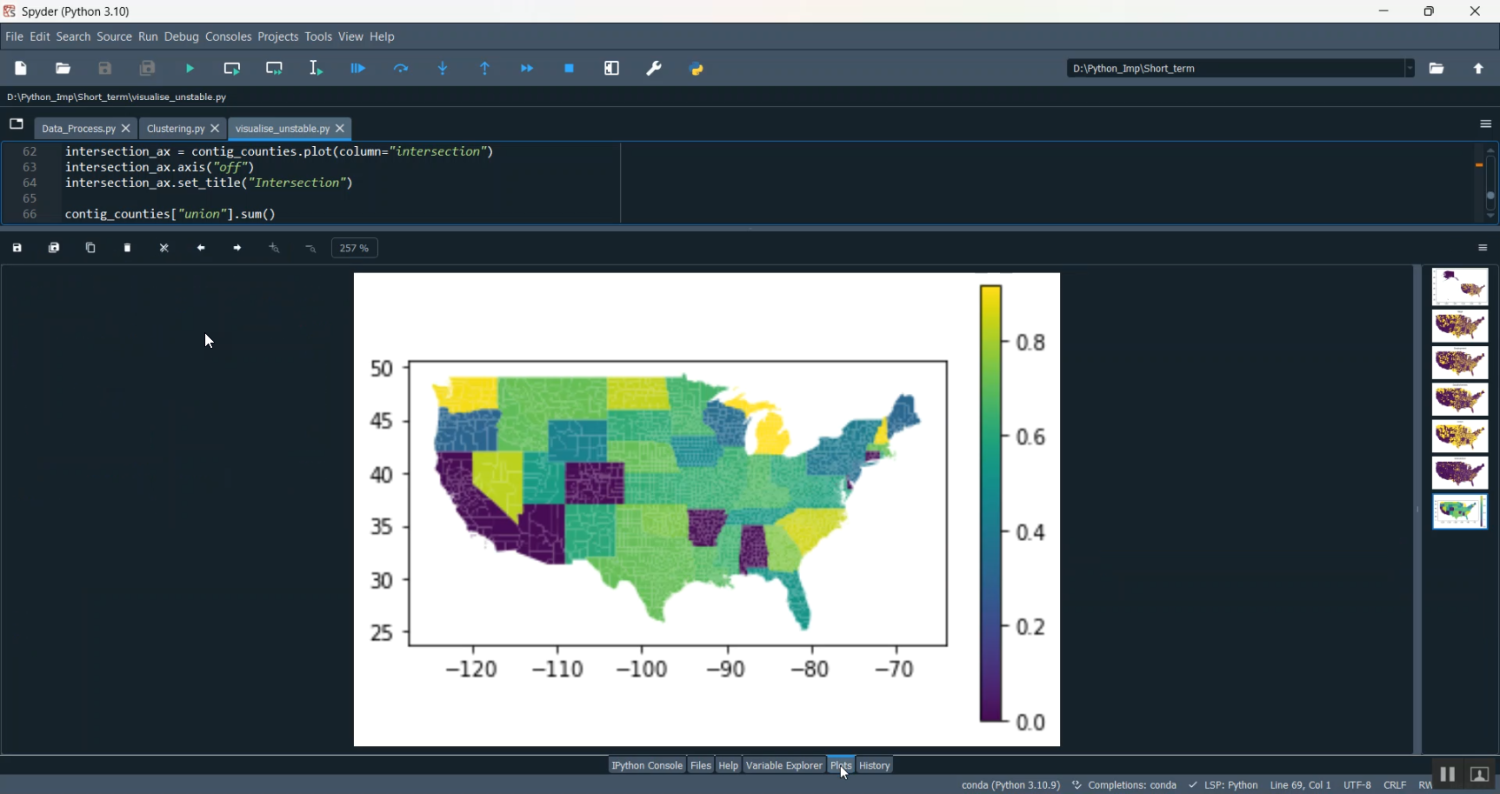1500x794 pixels.
Task: Show the Variable Explorer pane
Action: coord(784,765)
